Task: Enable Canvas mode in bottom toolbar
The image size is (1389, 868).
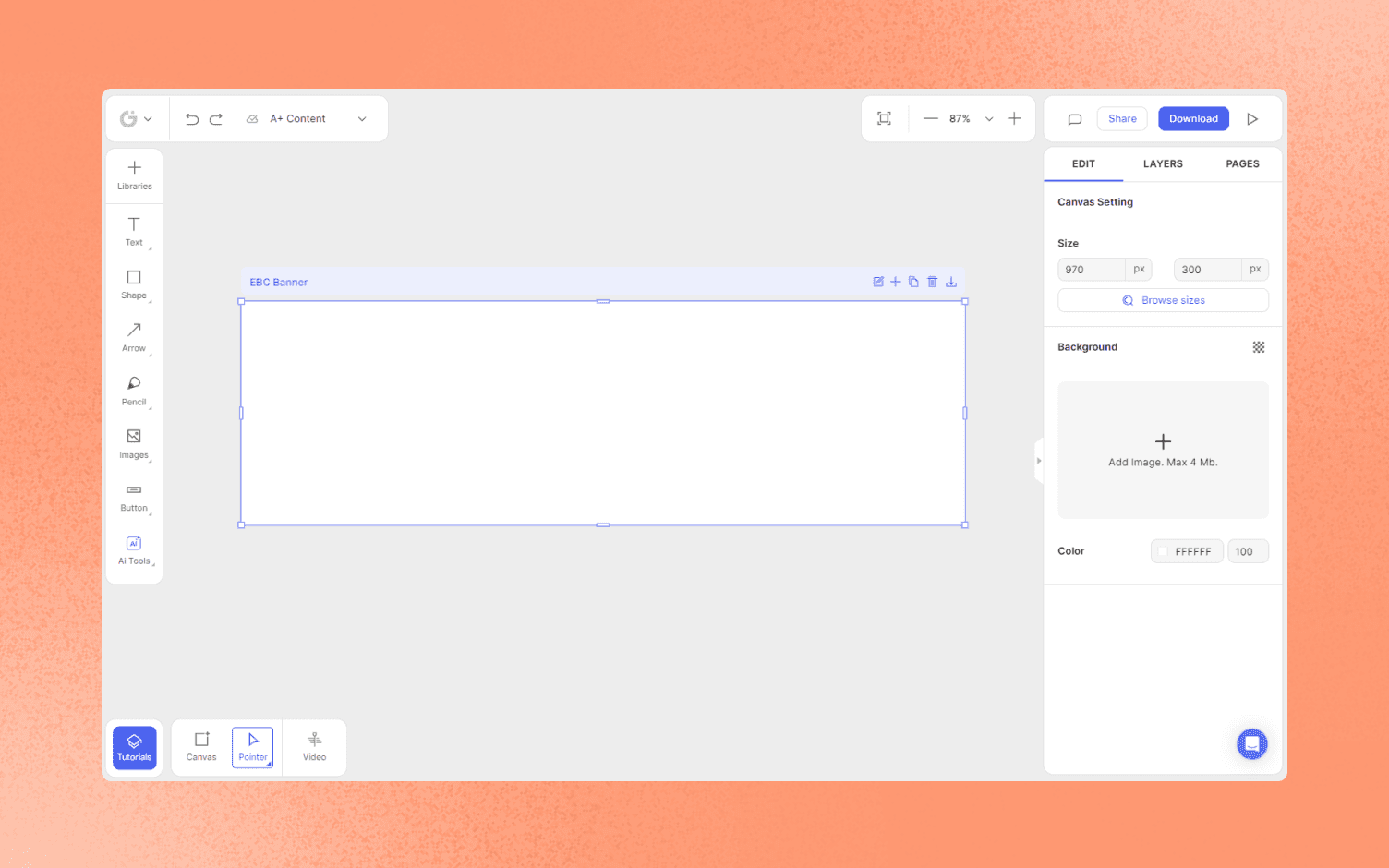Action: point(200,746)
